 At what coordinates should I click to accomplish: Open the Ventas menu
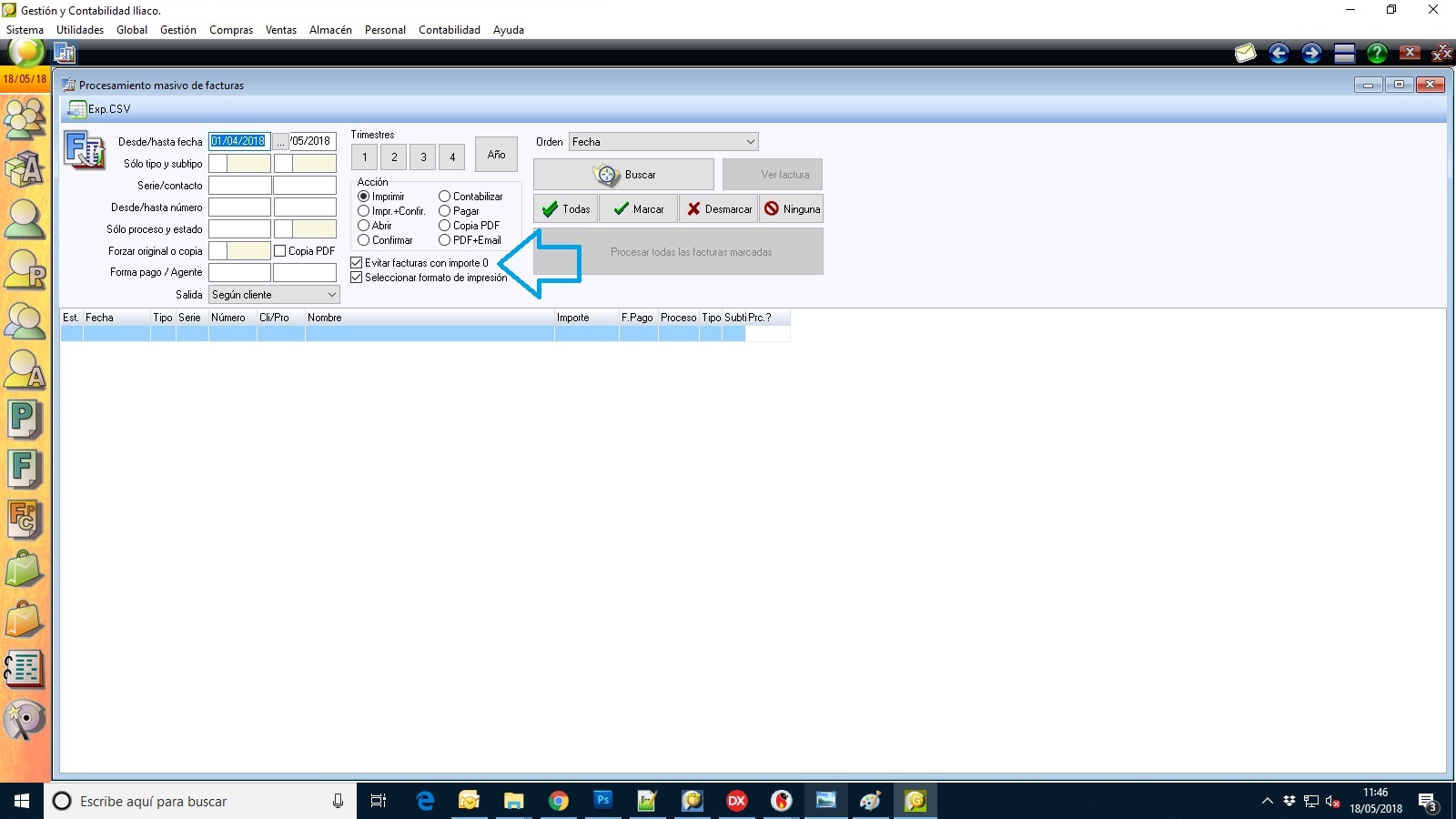[x=281, y=30]
